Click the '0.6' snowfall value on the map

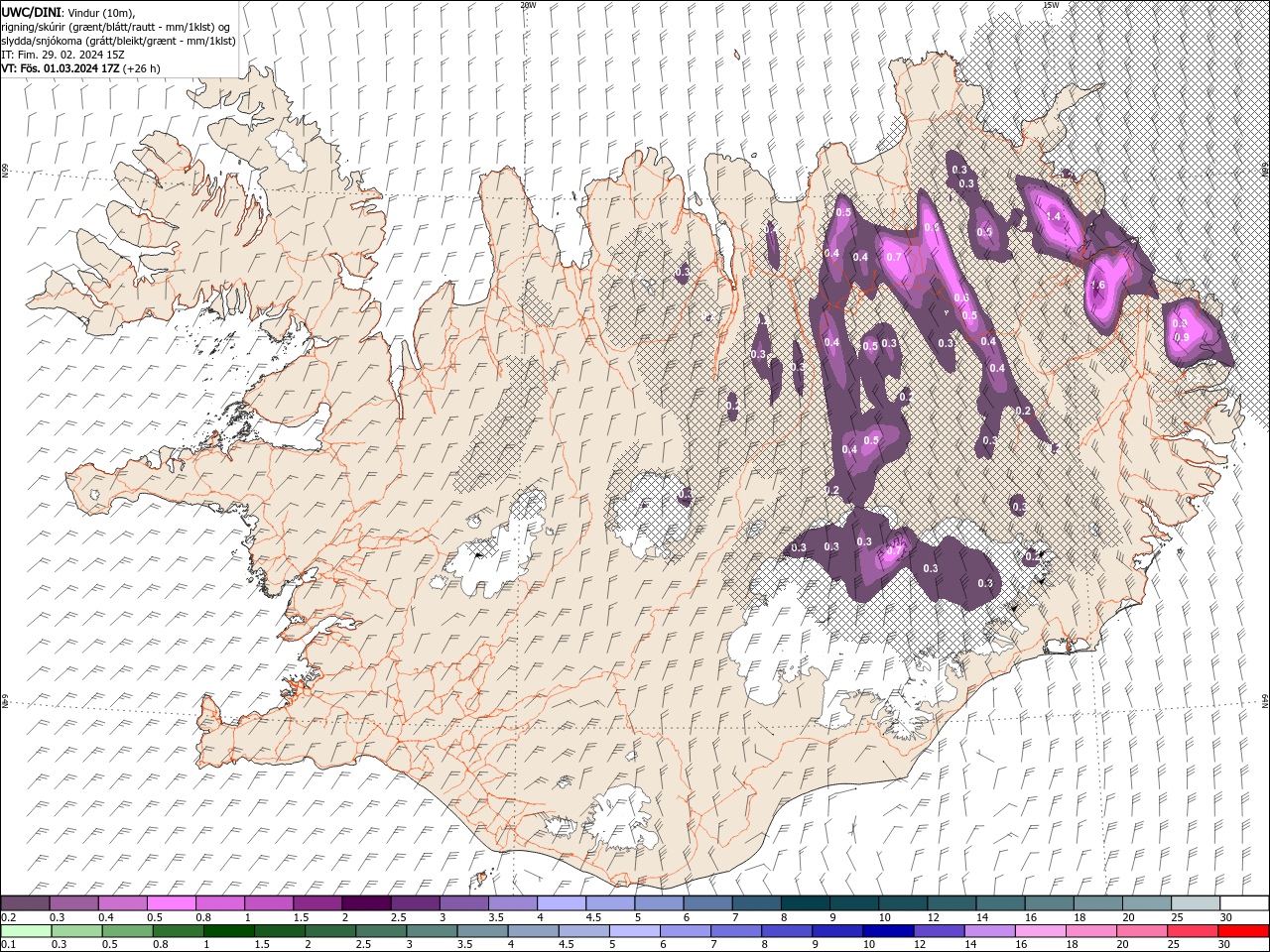[961, 298]
